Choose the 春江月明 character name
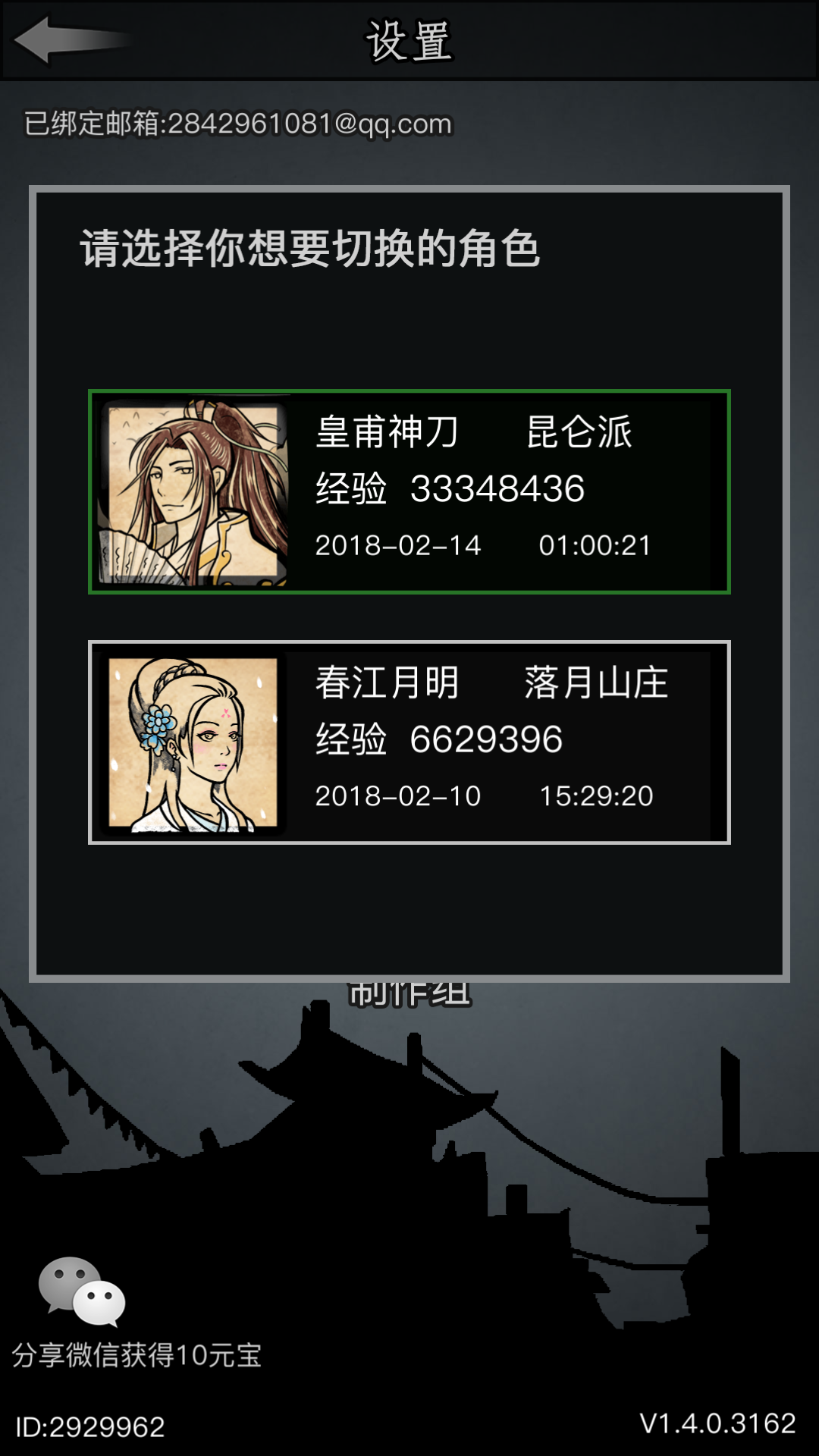Viewport: 819px width, 1456px height. pyautogui.click(x=387, y=682)
